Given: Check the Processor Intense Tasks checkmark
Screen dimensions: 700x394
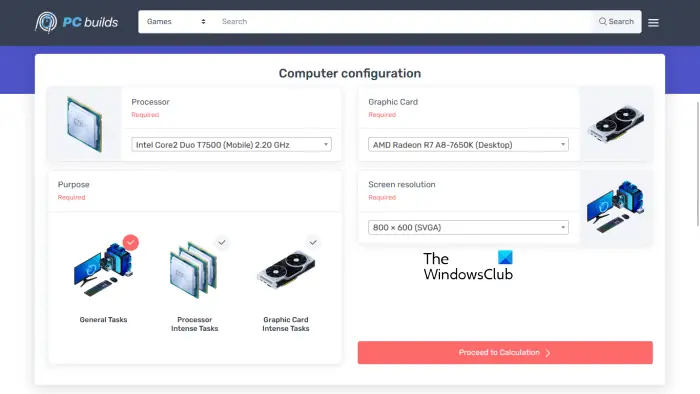Looking at the screenshot, I should pyautogui.click(x=222, y=242).
